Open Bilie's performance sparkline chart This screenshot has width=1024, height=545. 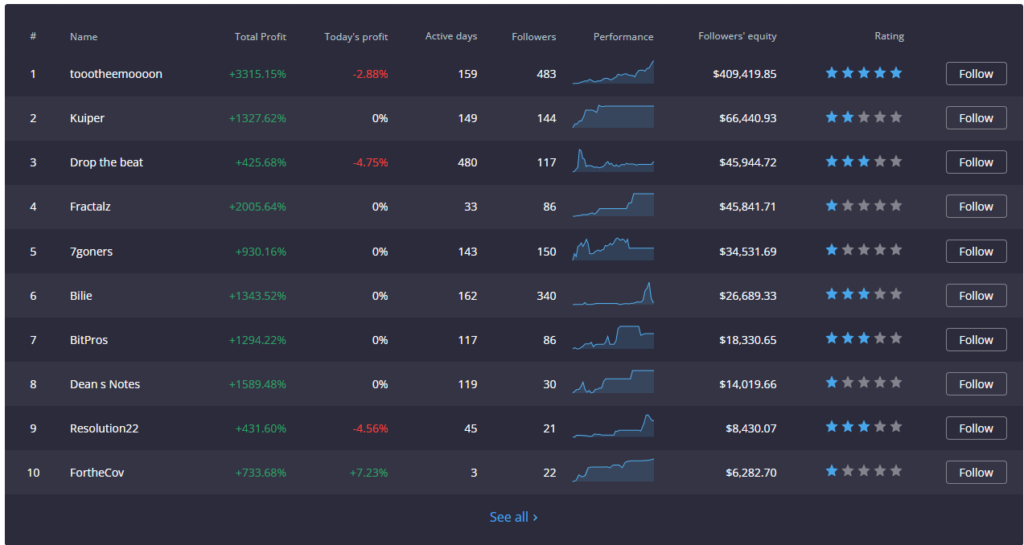[x=613, y=295]
